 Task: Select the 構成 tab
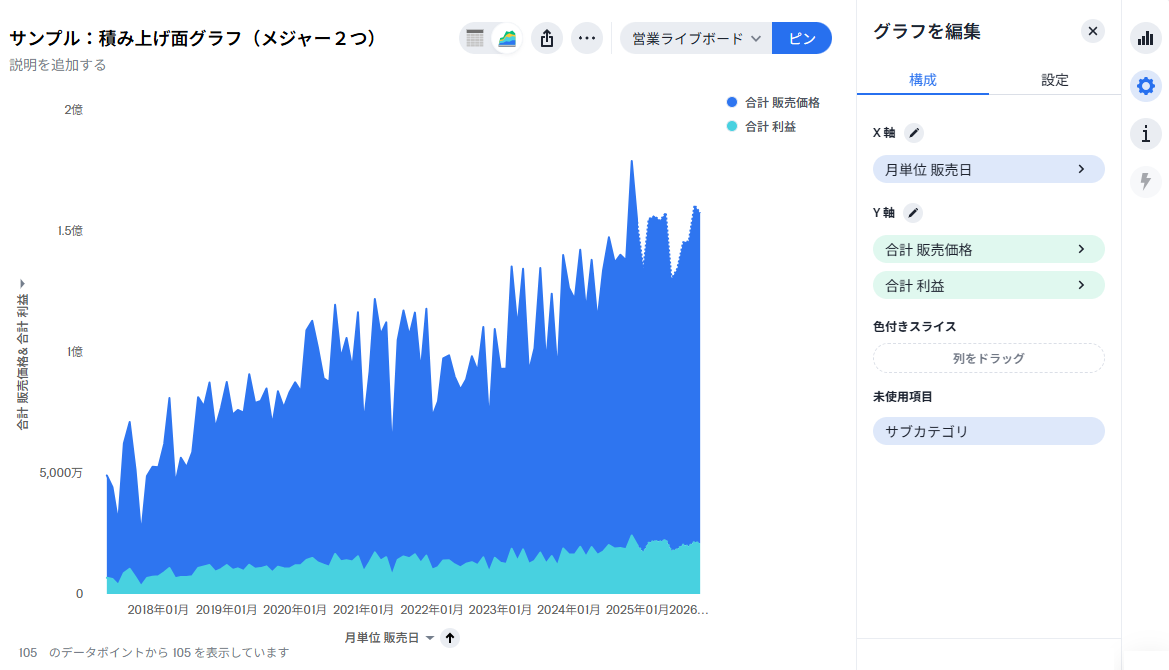pyautogui.click(x=922, y=80)
